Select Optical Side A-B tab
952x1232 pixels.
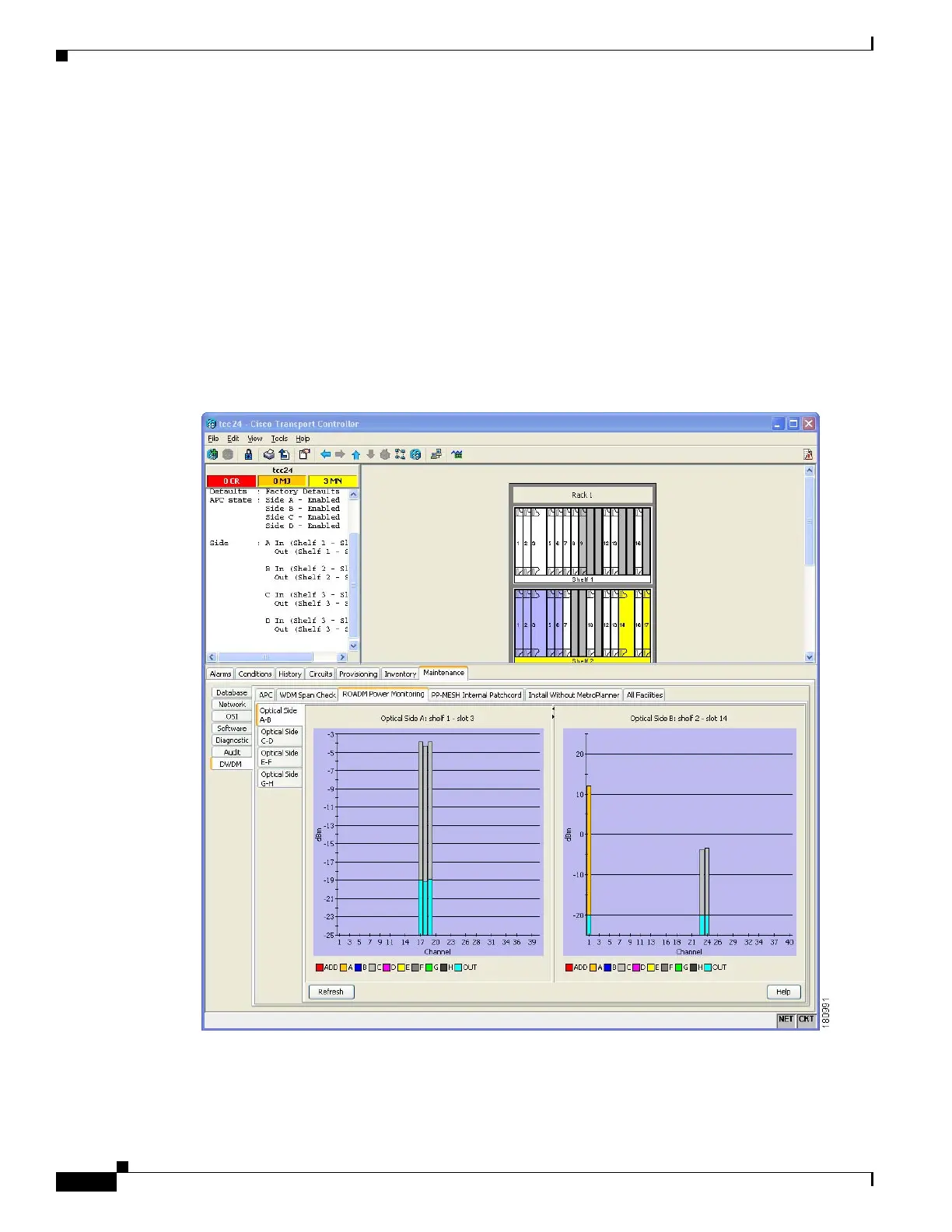tap(279, 715)
